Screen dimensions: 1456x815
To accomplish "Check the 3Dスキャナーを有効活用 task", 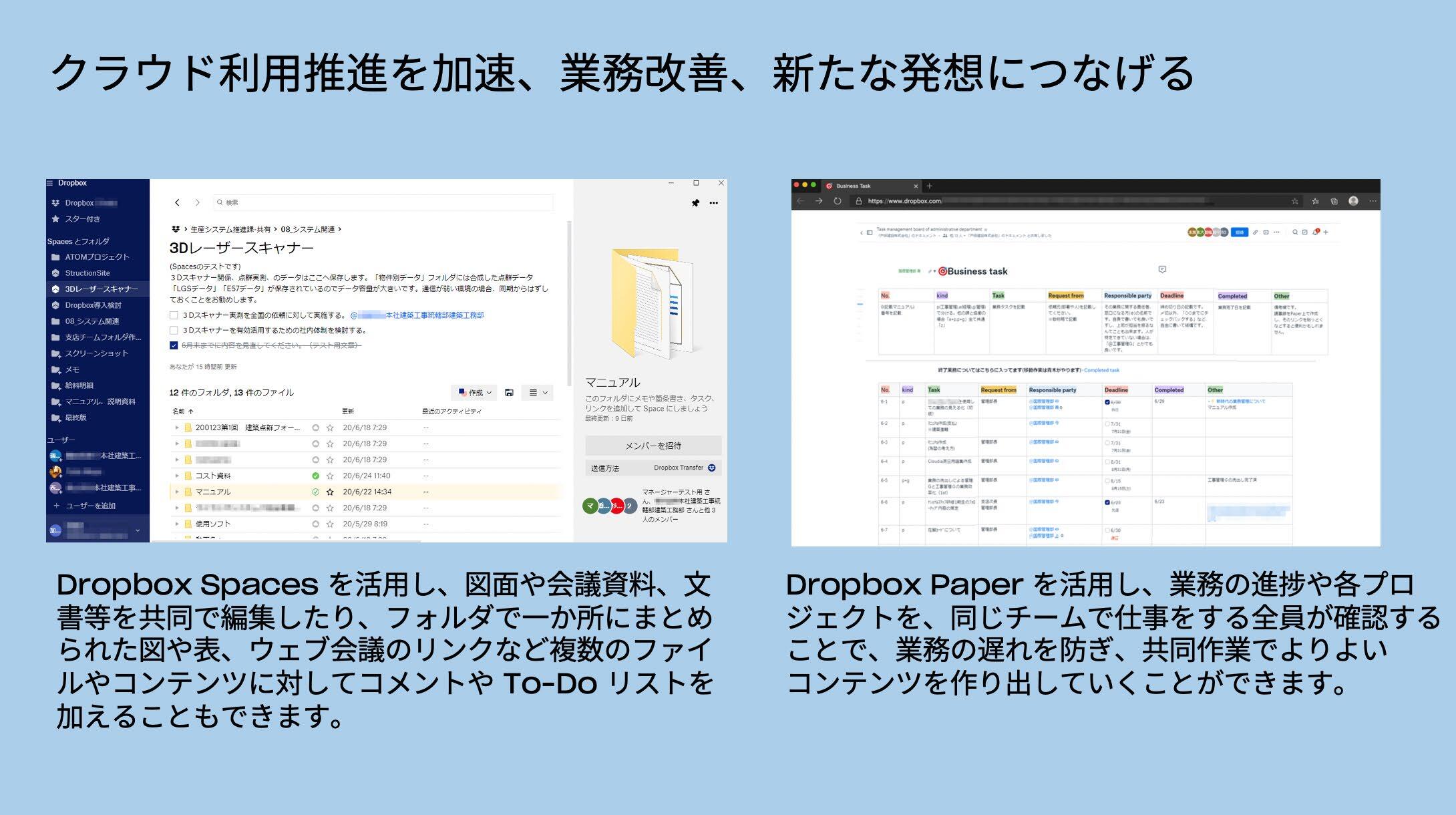I will (x=174, y=330).
